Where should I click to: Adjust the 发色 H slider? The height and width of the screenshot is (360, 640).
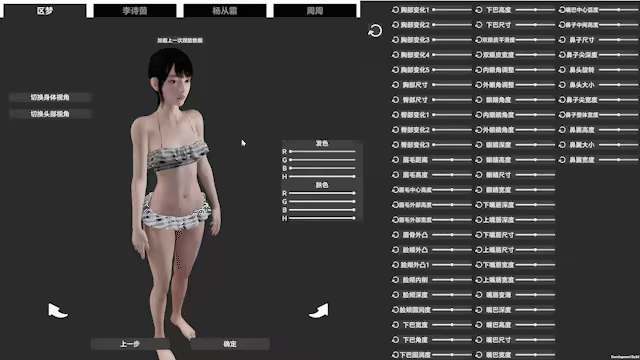pos(322,176)
